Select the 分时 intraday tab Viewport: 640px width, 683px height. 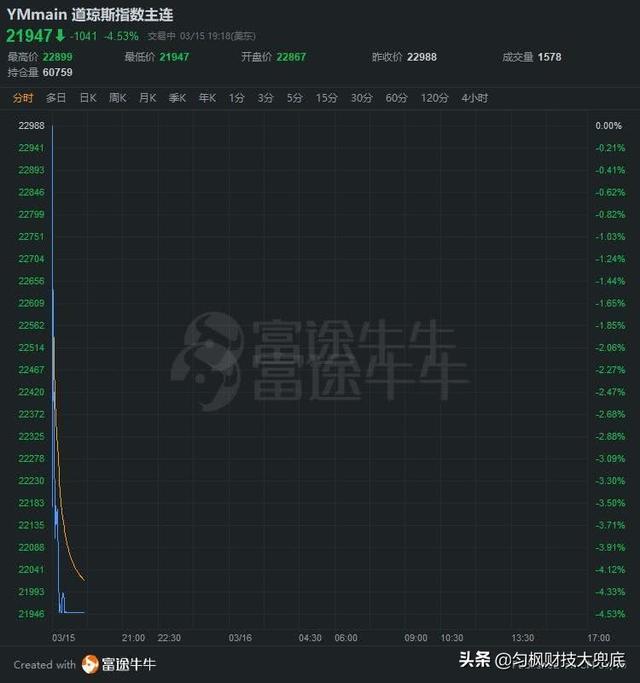coord(23,98)
